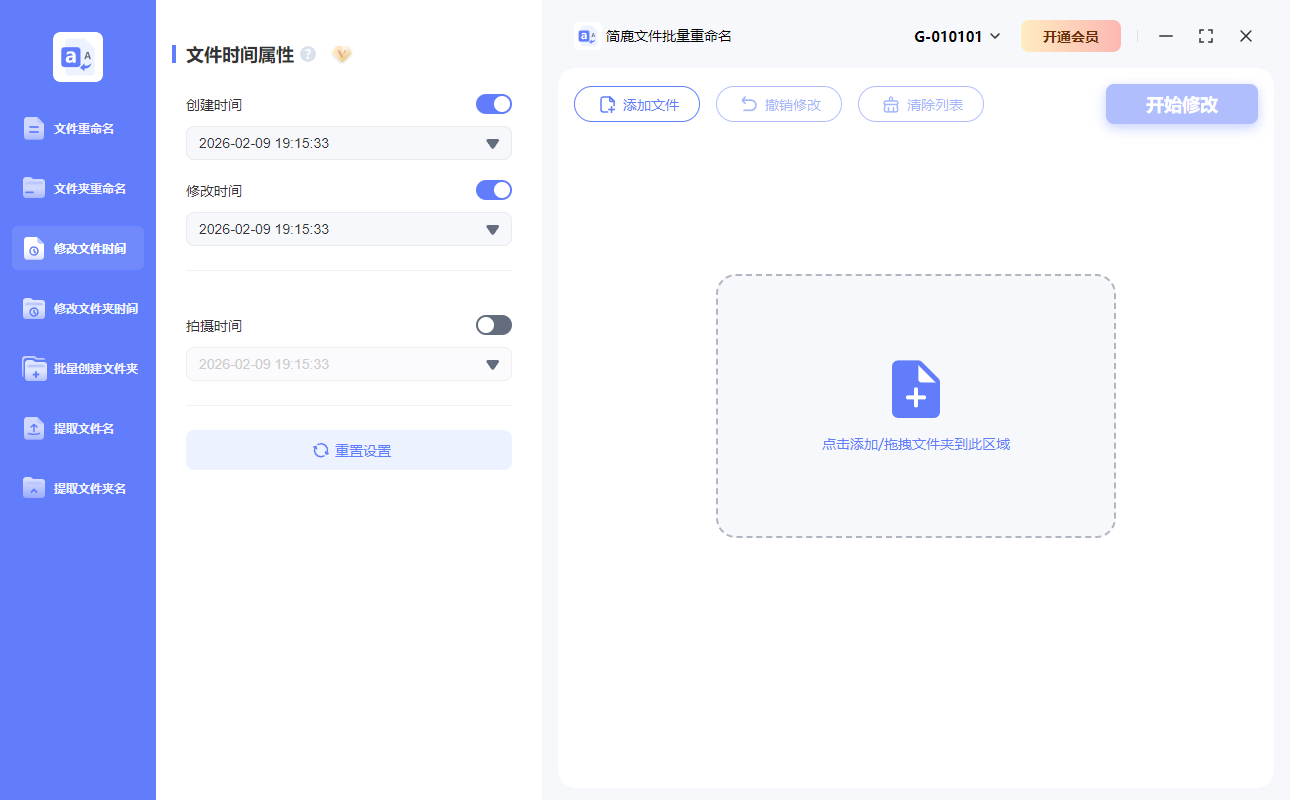Click the 开始修改 button

[1182, 104]
